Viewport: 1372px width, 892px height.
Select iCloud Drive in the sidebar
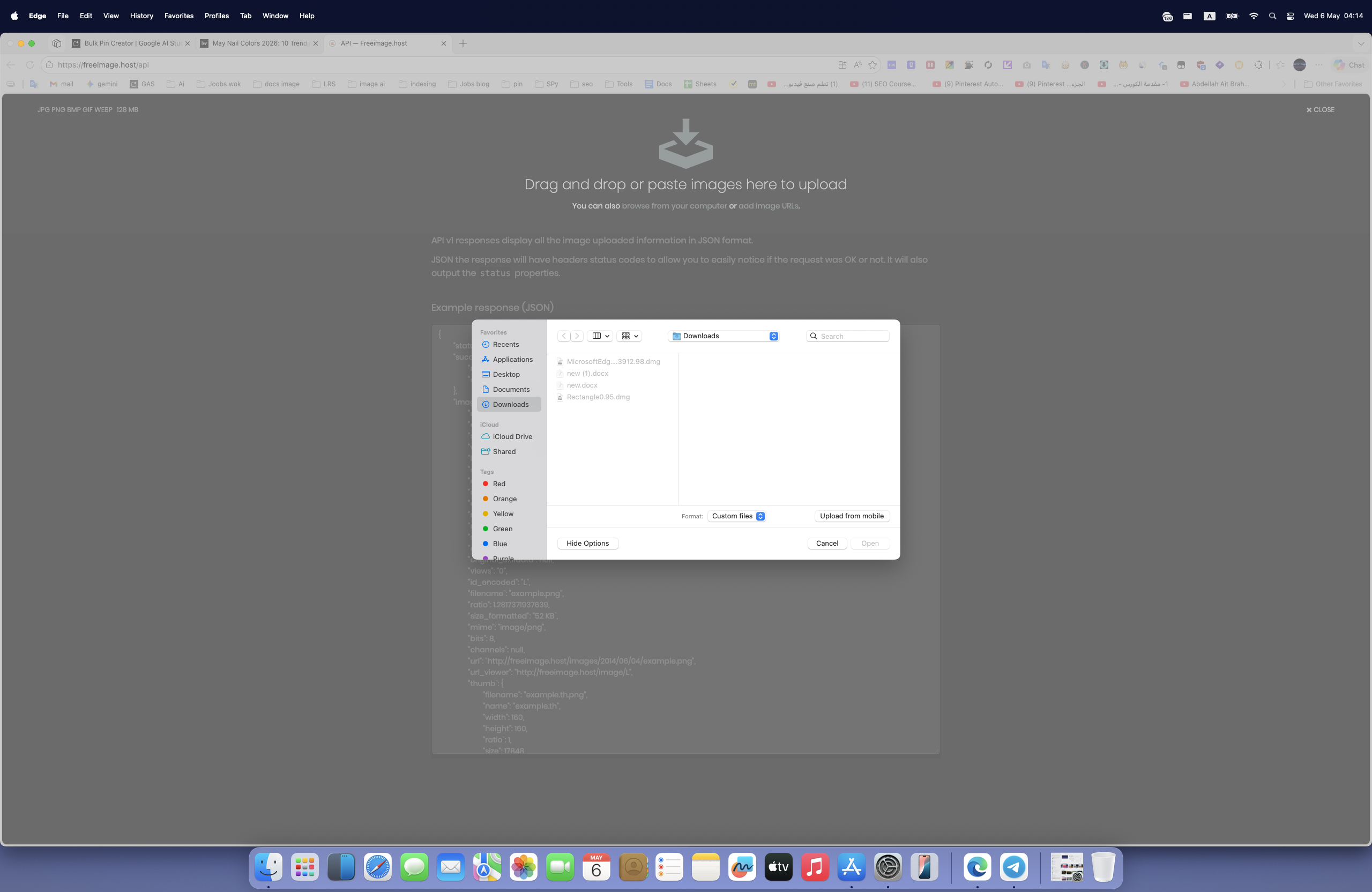509,436
